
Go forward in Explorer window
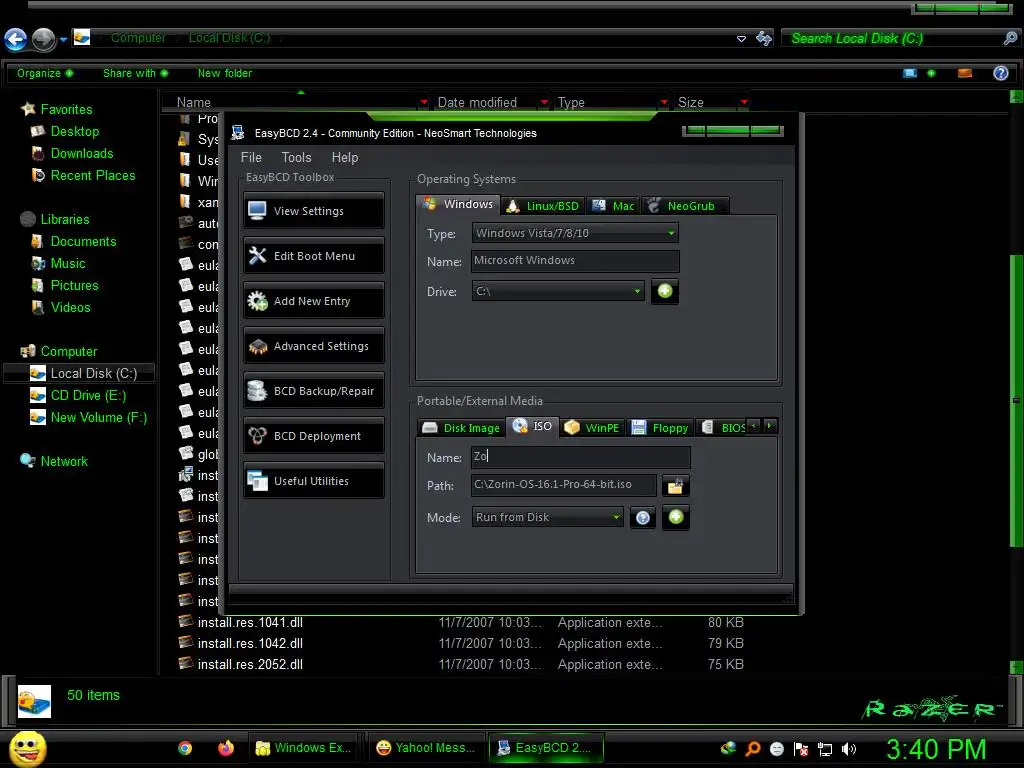click(x=44, y=39)
